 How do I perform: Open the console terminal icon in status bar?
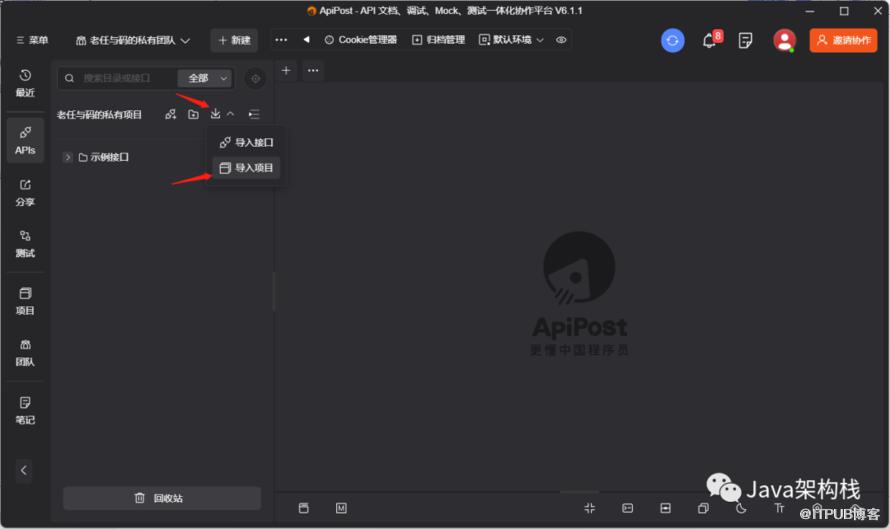(627, 508)
